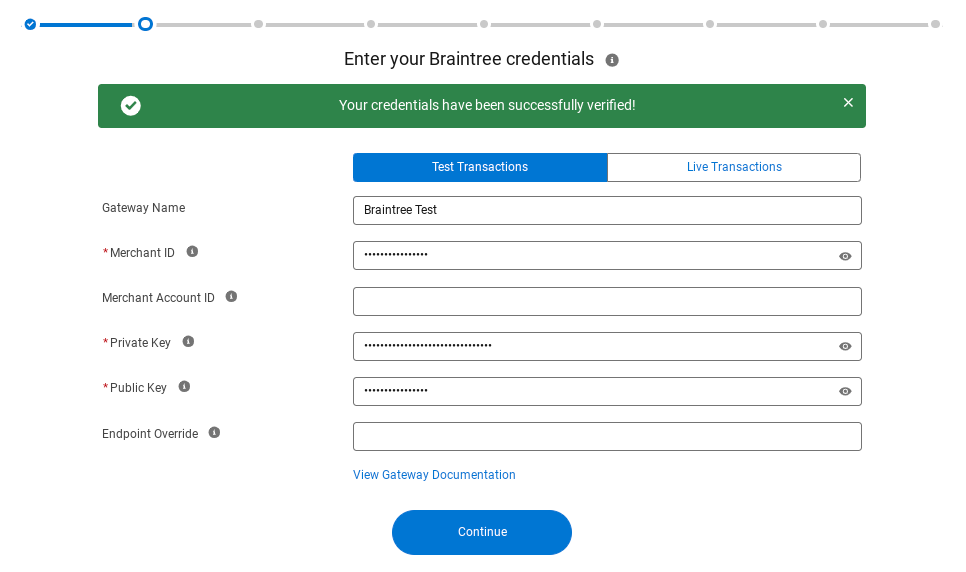Select the Test Transactions tab

[x=480, y=167]
